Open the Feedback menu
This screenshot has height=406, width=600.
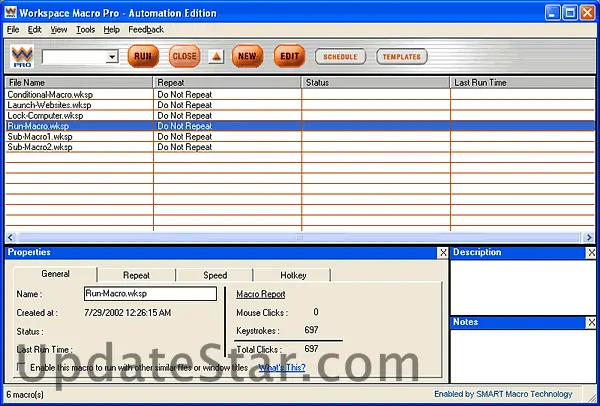coord(146,30)
